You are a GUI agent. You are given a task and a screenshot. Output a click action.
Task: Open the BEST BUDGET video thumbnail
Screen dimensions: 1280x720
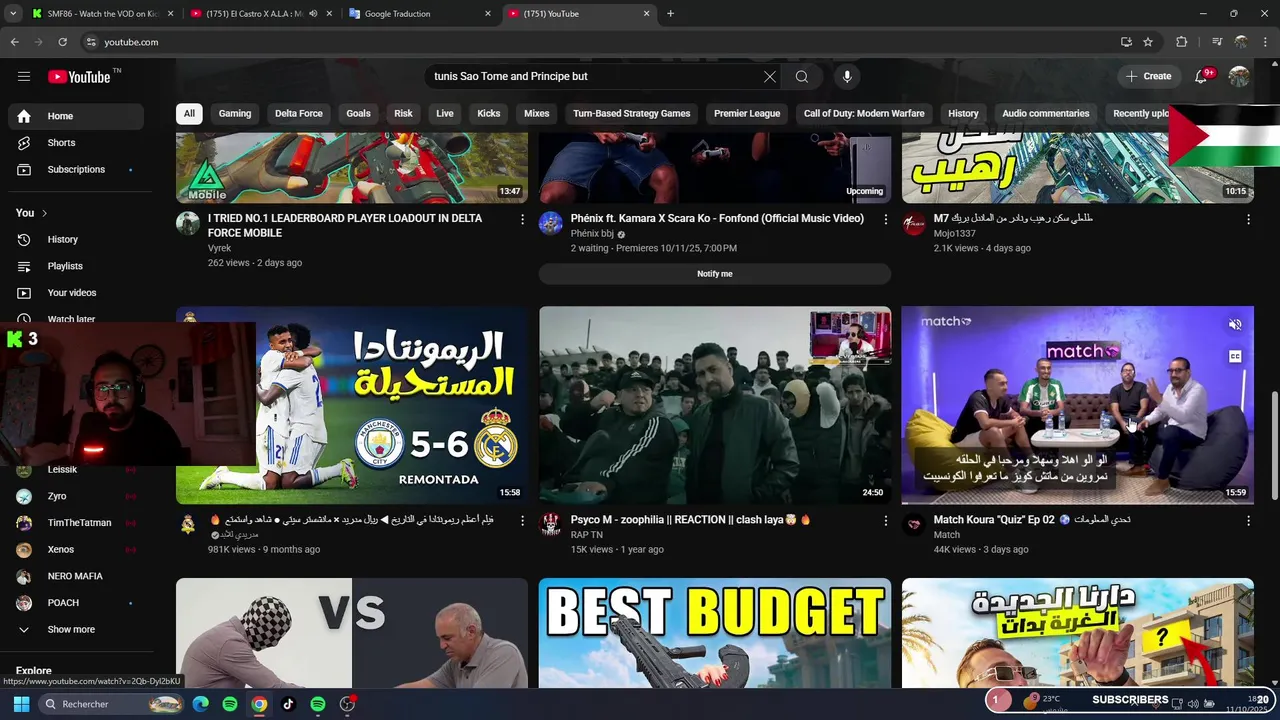pyautogui.click(x=715, y=633)
